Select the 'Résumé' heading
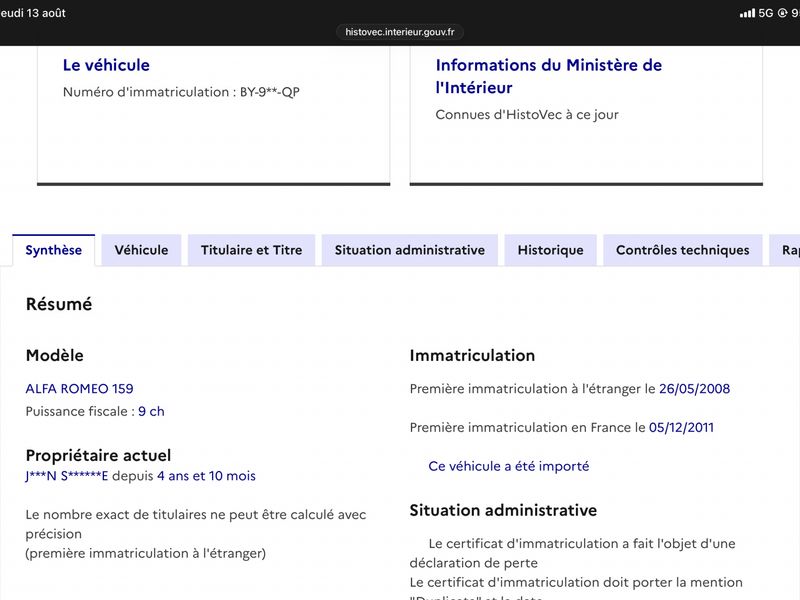 (59, 304)
